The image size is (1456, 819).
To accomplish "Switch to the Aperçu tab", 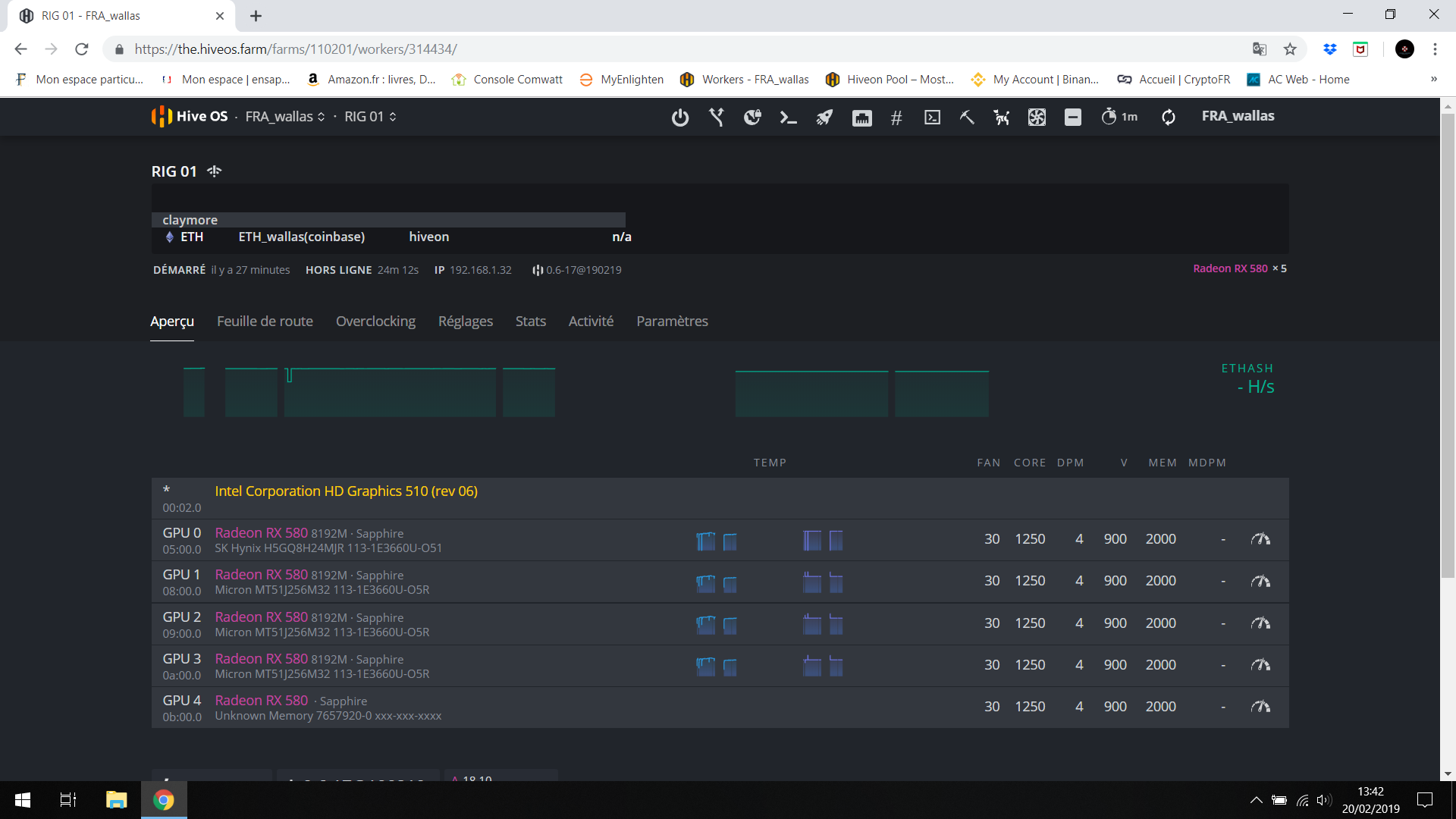I will point(172,322).
